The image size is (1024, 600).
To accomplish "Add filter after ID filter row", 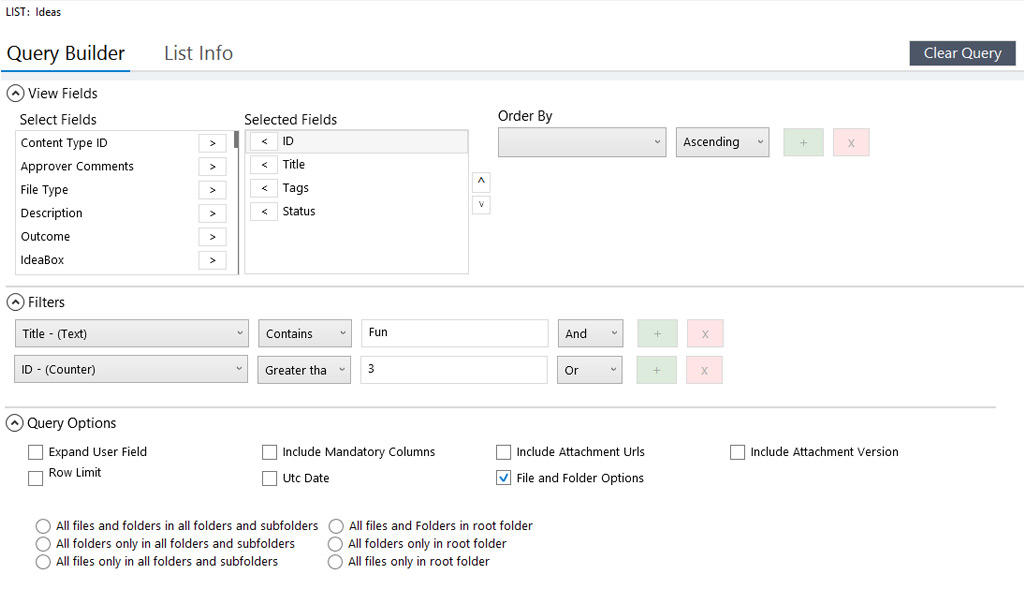I will [x=656, y=370].
